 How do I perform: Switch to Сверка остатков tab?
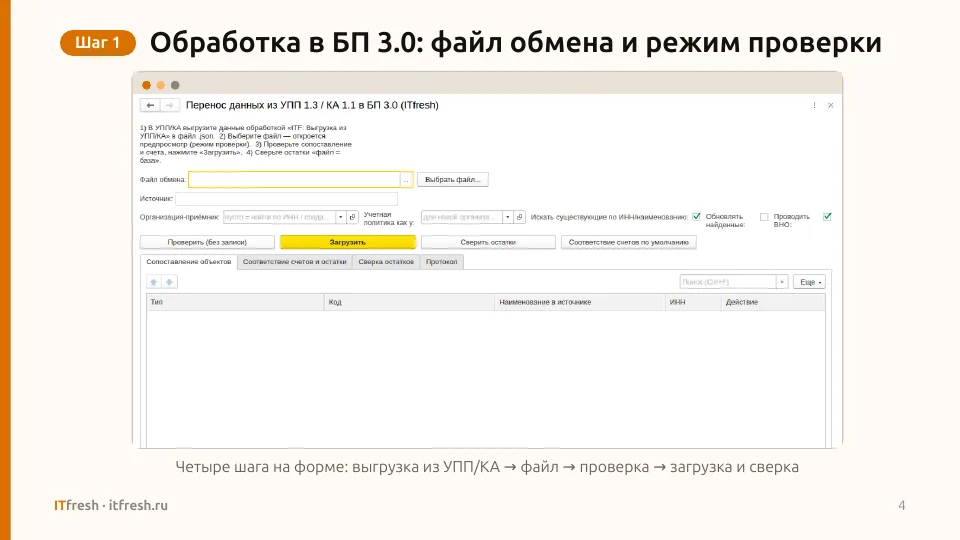tap(386, 261)
